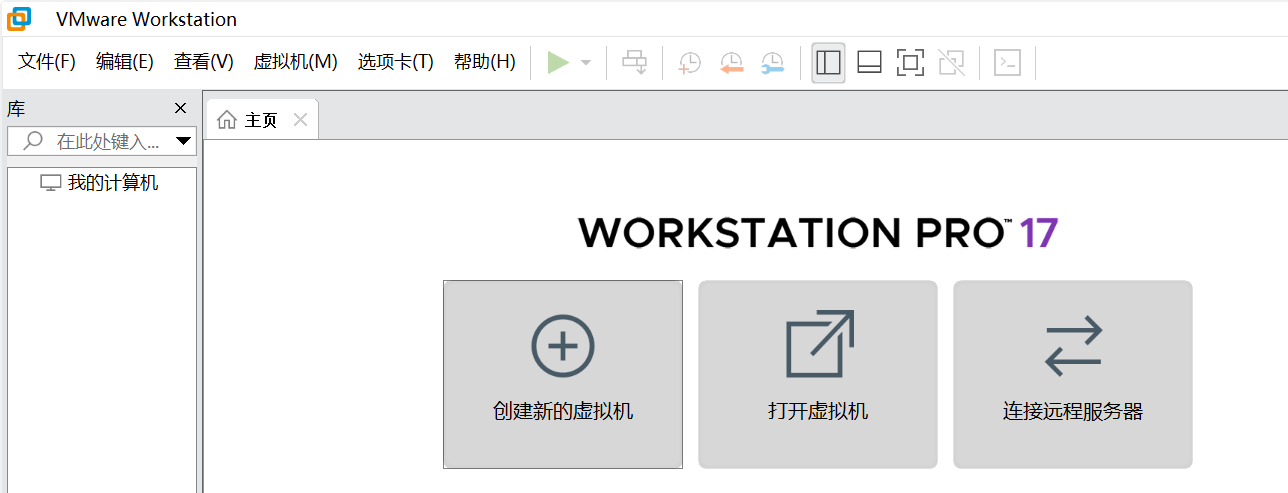Click the 打开虚拟机 button
The width and height of the screenshot is (1288, 493).
818,374
